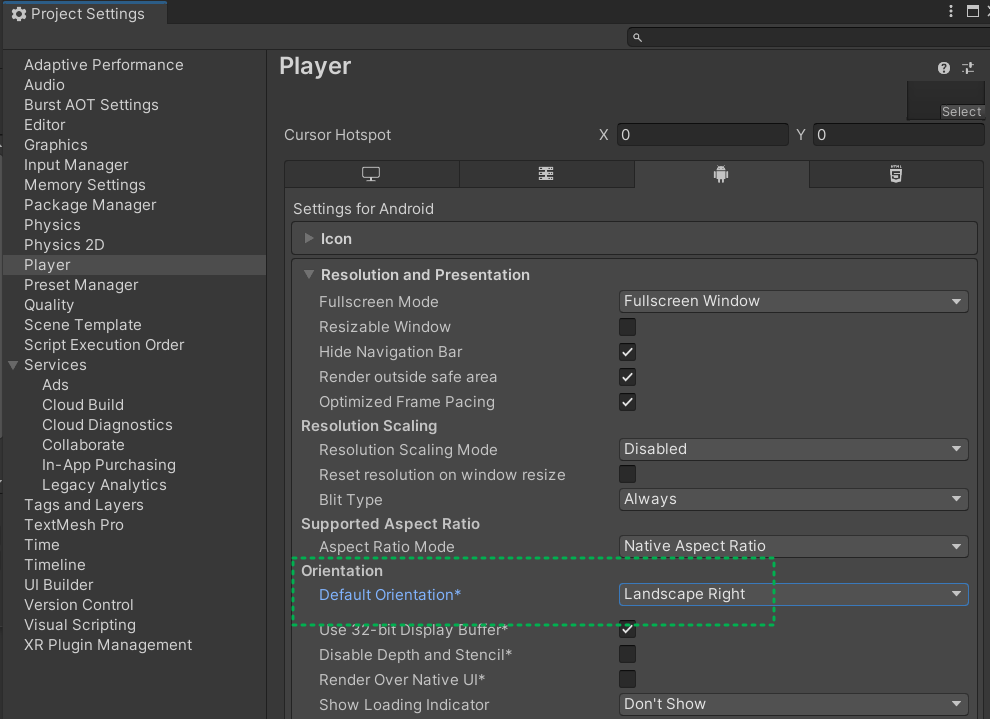The width and height of the screenshot is (990, 719).
Task: Open the window three-dot options menu
Action: click(x=951, y=11)
